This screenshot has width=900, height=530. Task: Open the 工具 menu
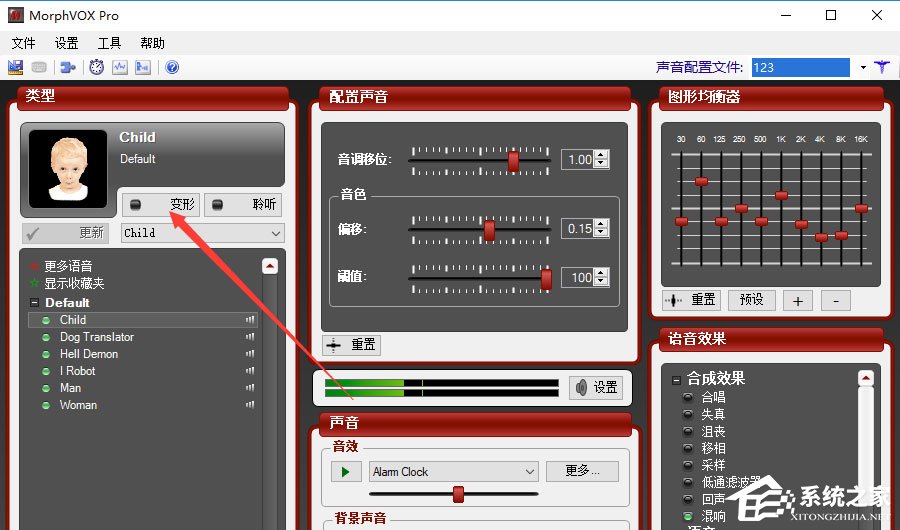coord(109,43)
